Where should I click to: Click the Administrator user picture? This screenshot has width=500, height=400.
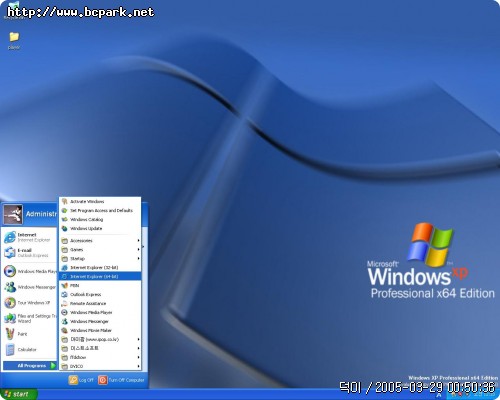coord(13,214)
